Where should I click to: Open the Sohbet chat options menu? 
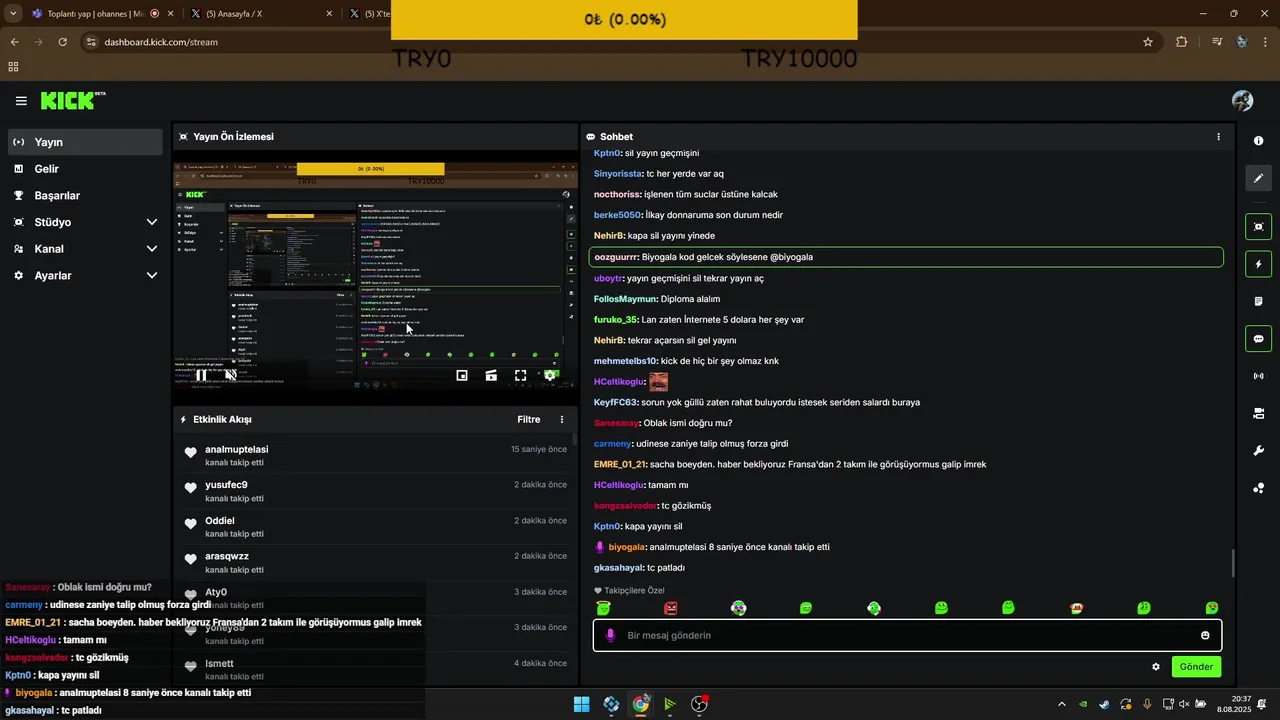pyautogui.click(x=1218, y=137)
